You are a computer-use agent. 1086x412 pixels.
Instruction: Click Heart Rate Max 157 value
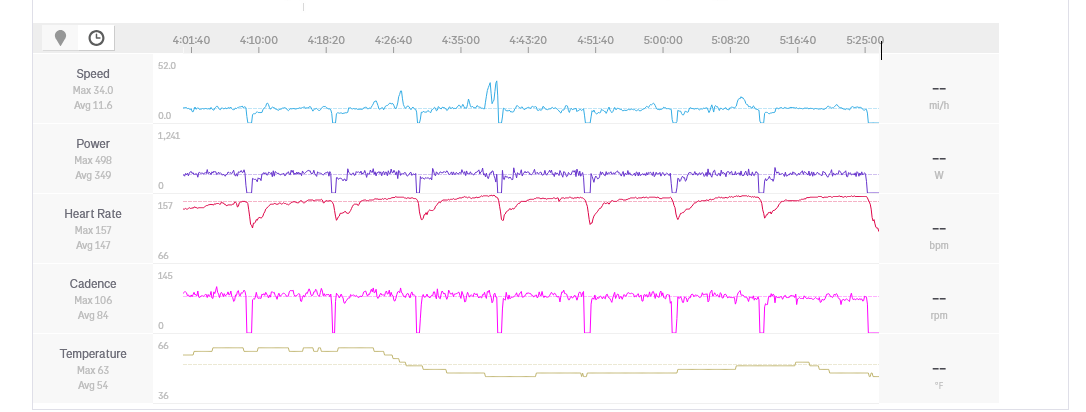coord(93,231)
